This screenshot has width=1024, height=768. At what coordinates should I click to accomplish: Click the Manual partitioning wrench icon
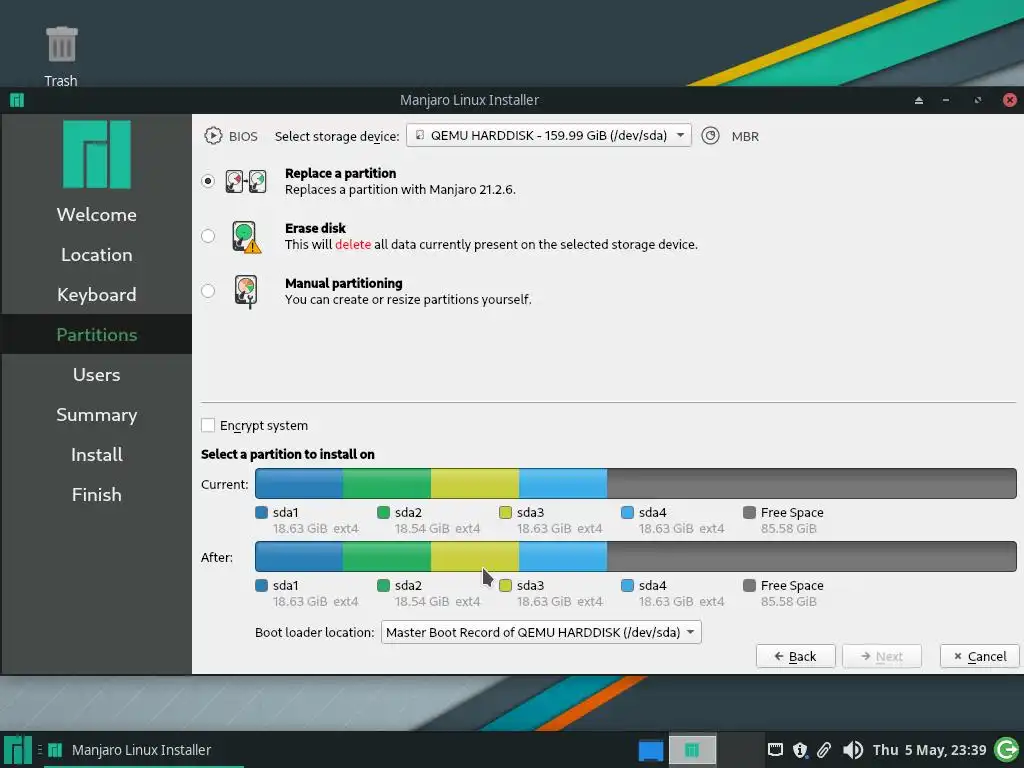(246, 291)
